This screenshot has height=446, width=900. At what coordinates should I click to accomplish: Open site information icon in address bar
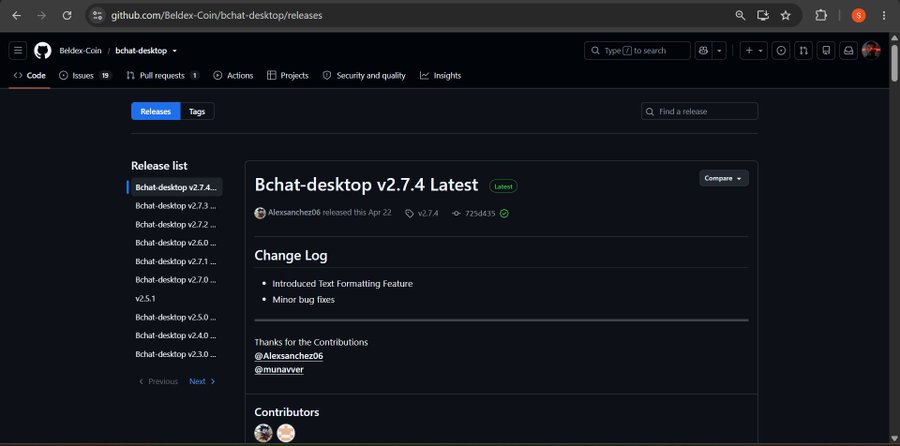coord(98,15)
